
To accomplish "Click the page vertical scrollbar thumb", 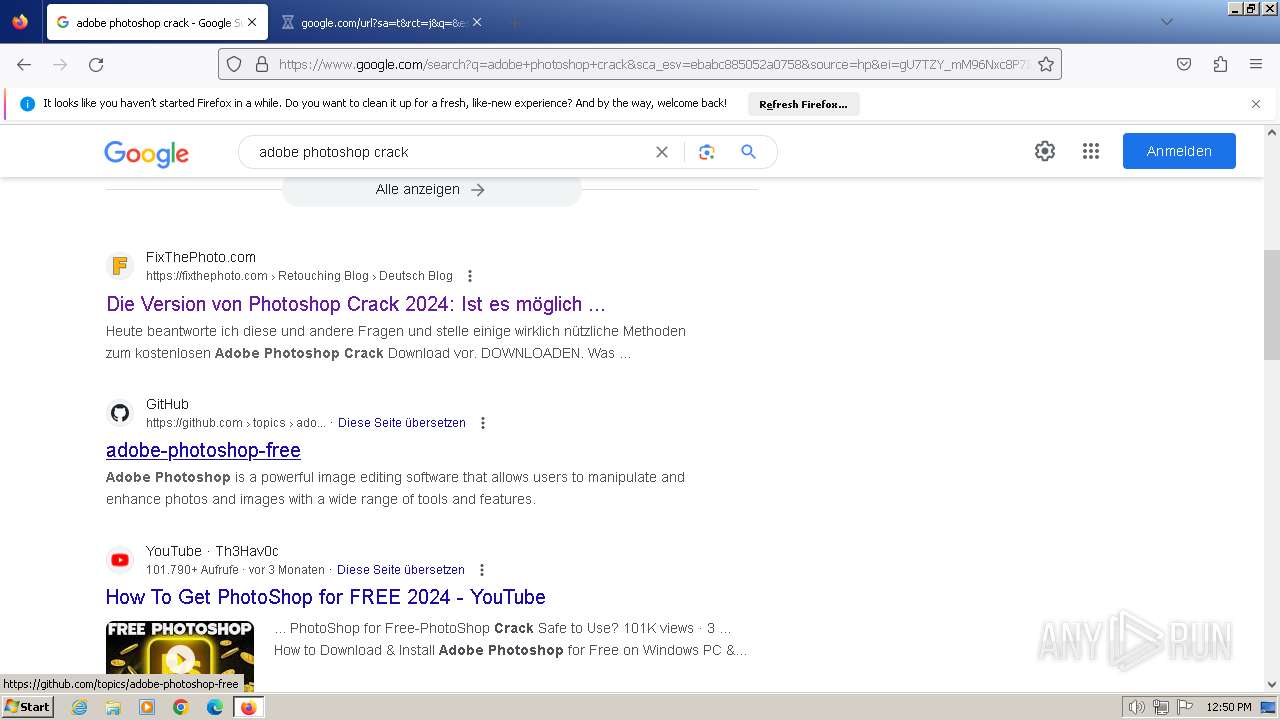I will pyautogui.click(x=1272, y=305).
